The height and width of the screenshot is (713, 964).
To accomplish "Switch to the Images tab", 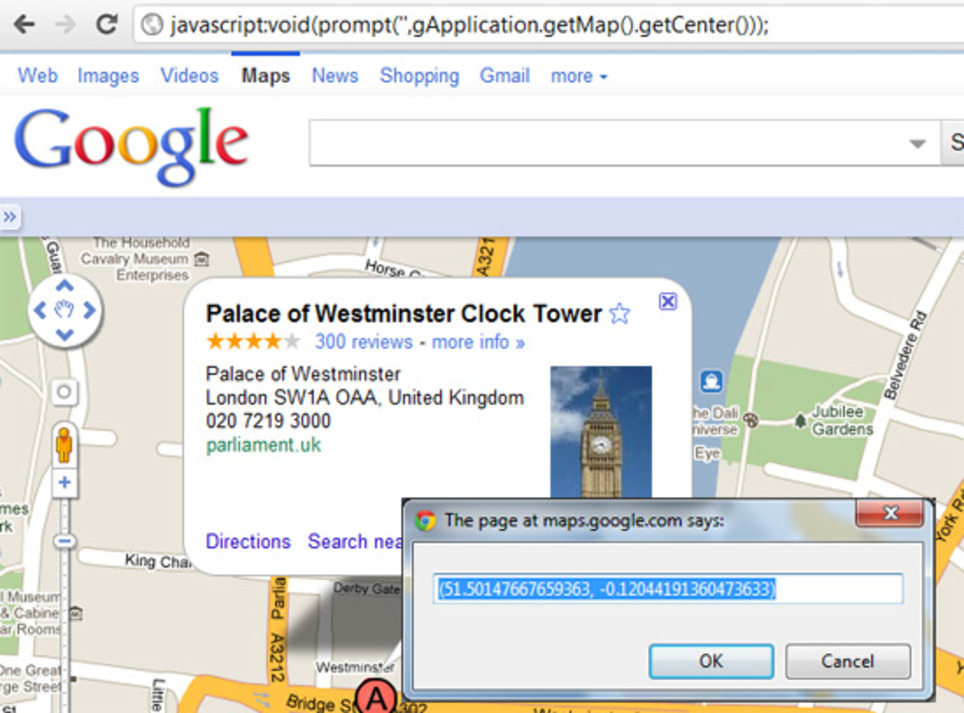I will 108,76.
